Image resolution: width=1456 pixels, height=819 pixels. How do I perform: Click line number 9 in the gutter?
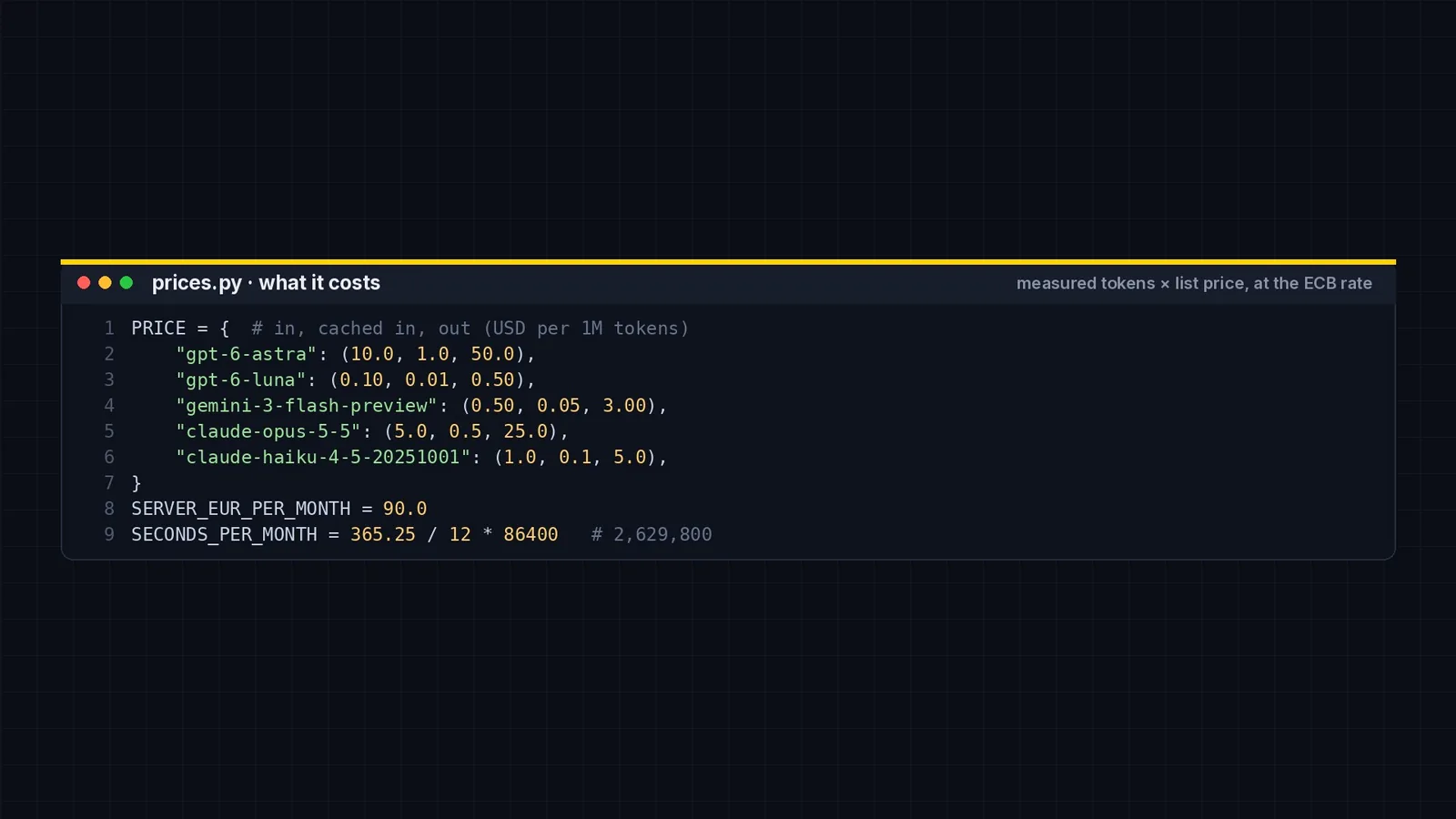coord(109,534)
